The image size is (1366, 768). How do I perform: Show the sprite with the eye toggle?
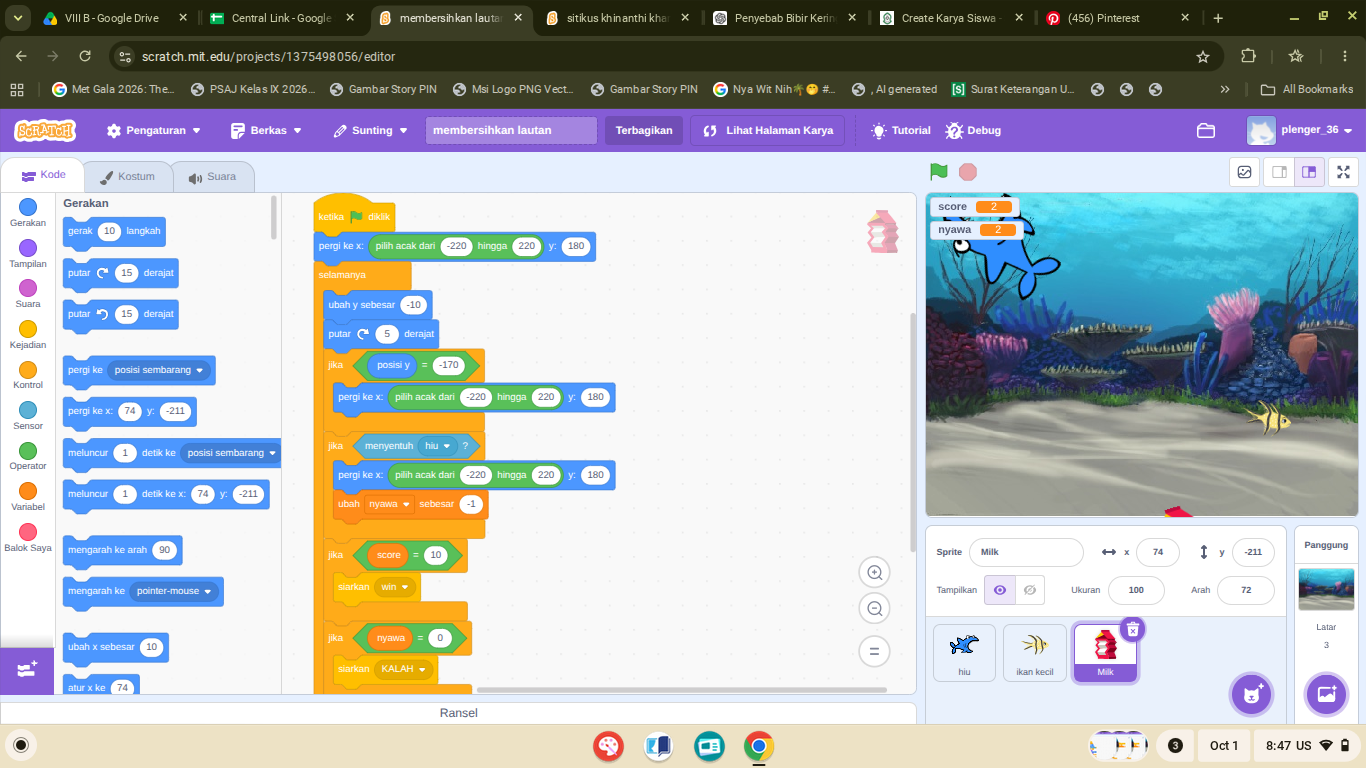[1000, 590]
